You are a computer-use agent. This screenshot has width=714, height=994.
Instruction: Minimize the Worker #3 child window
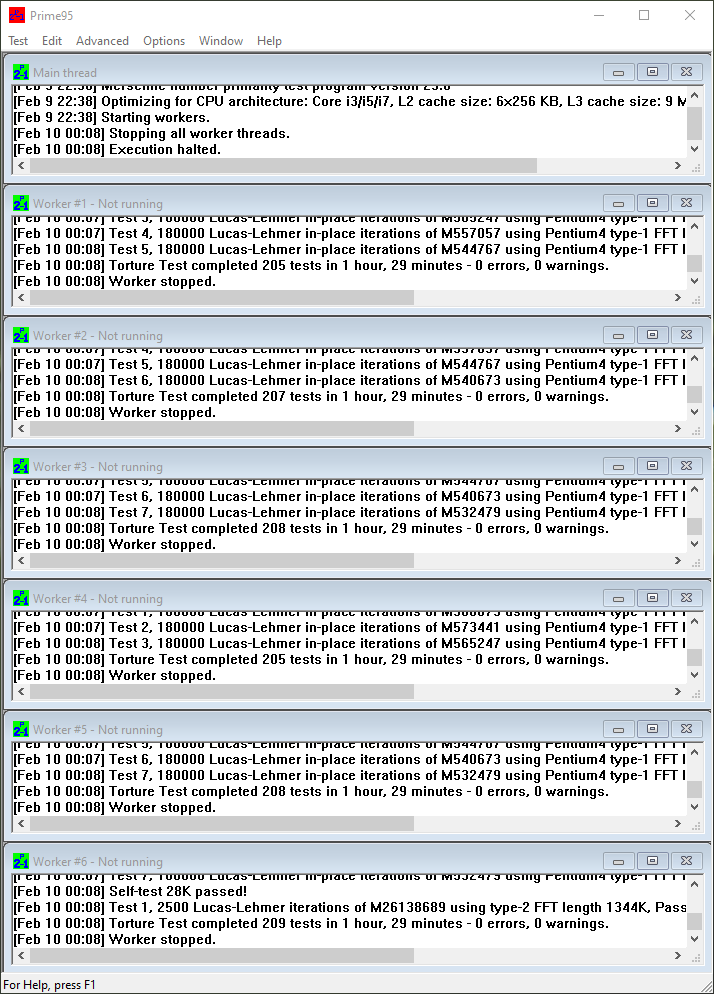[618, 467]
